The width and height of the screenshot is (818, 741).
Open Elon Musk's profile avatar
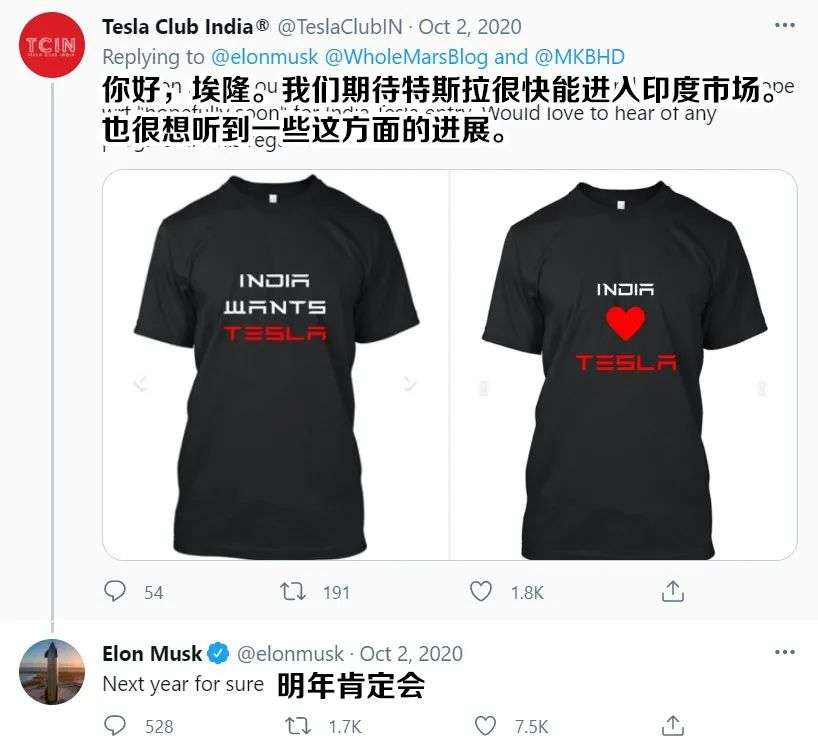tap(52, 672)
